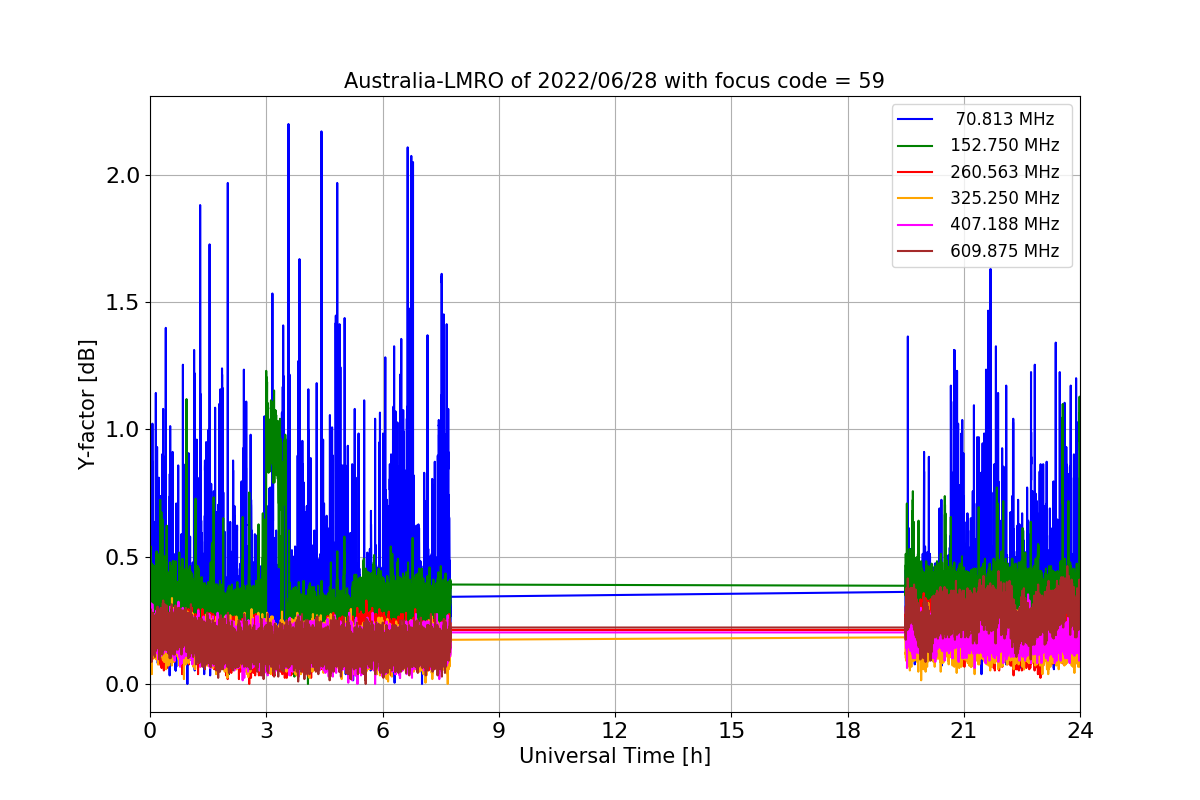This screenshot has height=800, width=1200.
Task: Click the y-axis tick label 0.5
Action: (124, 557)
